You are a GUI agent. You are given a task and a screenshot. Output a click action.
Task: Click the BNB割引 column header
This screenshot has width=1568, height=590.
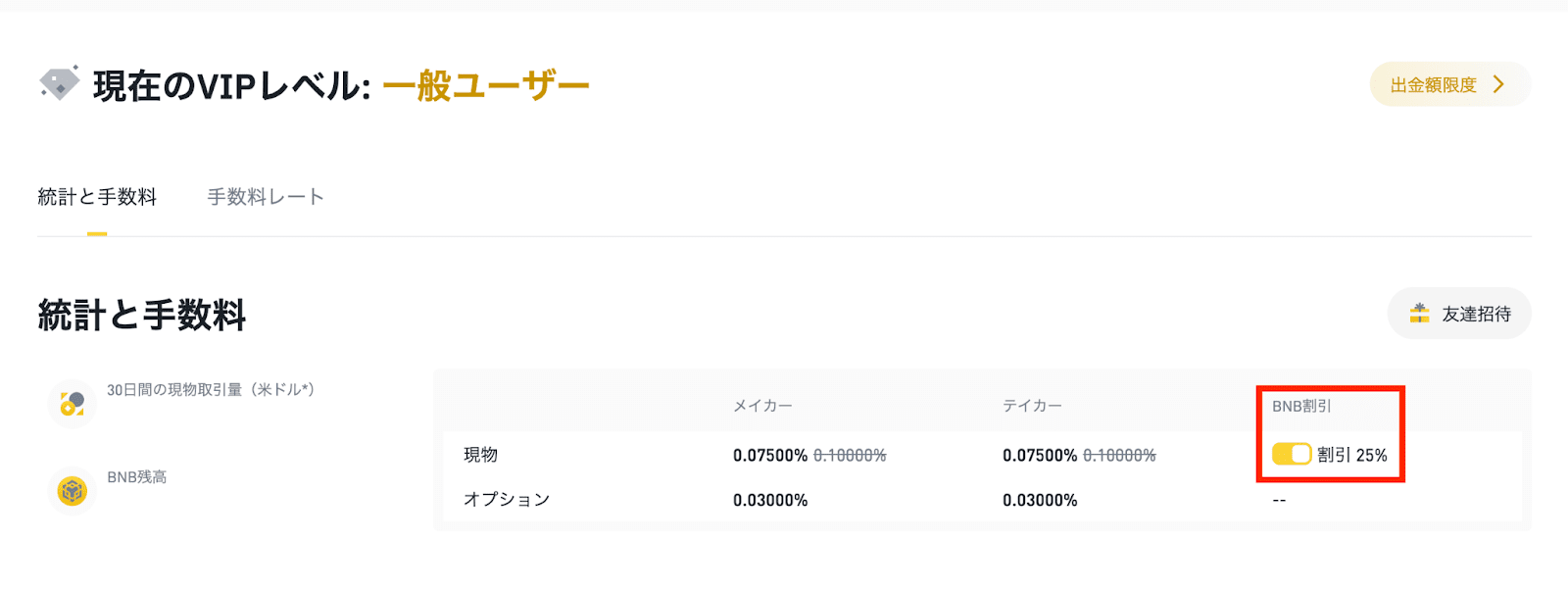(x=1301, y=406)
